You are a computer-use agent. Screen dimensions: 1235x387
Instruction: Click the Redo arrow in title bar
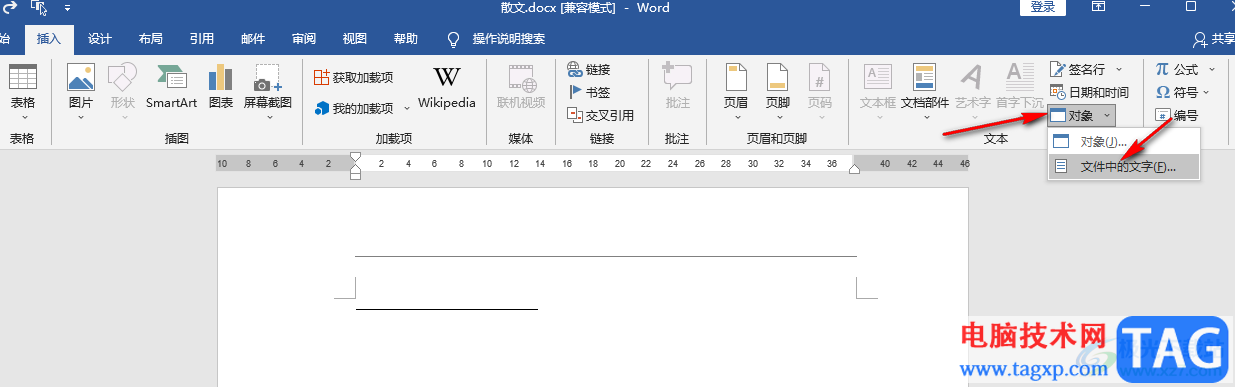[x=9, y=7]
